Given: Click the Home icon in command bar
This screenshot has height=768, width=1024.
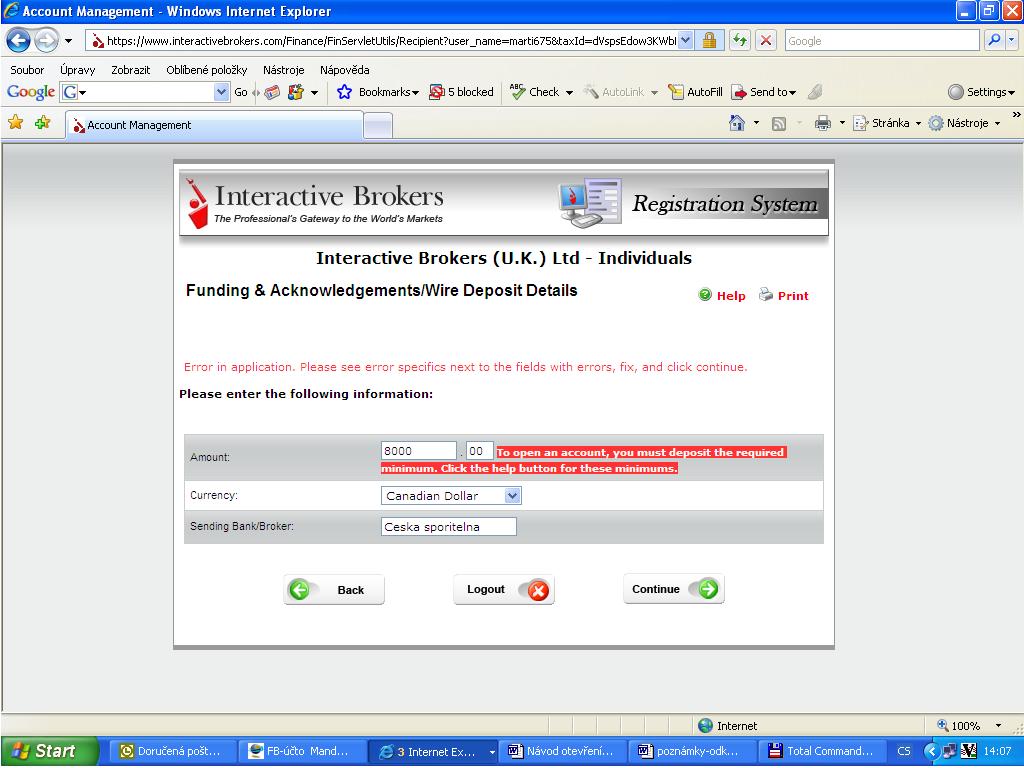Looking at the screenshot, I should coord(737,123).
